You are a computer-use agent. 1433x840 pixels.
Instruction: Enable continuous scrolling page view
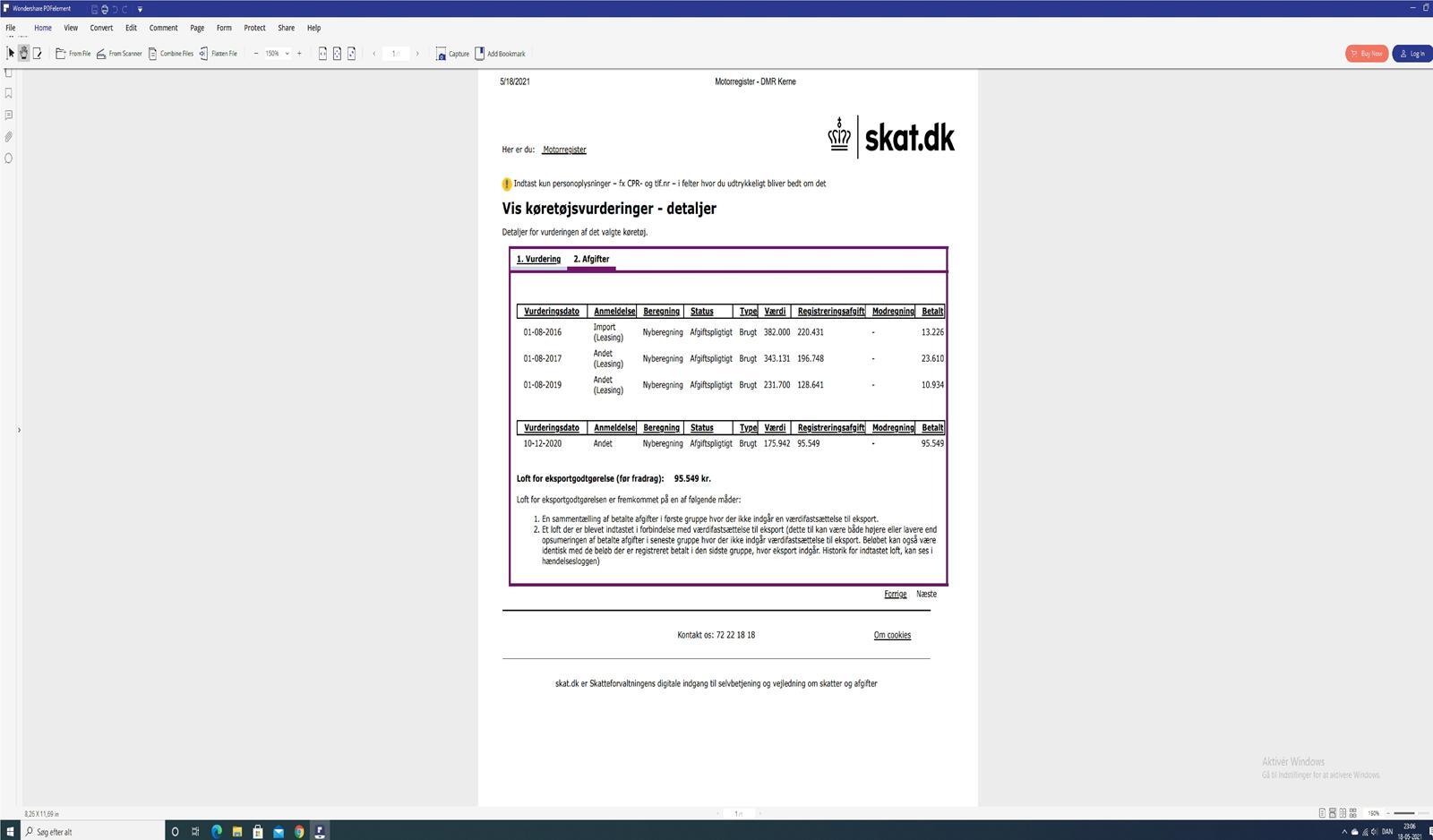(1332, 813)
